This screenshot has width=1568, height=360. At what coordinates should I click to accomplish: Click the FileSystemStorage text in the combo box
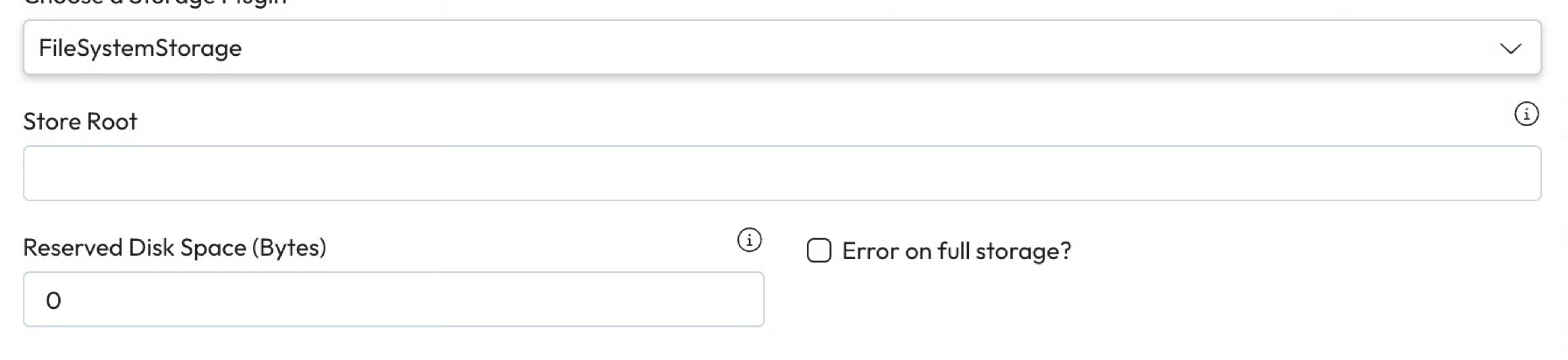(140, 48)
